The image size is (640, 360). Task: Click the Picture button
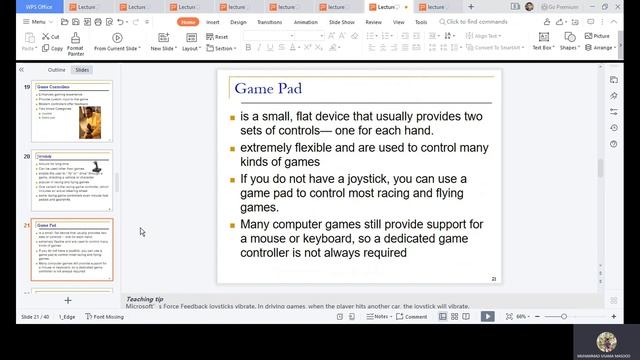point(597,36)
